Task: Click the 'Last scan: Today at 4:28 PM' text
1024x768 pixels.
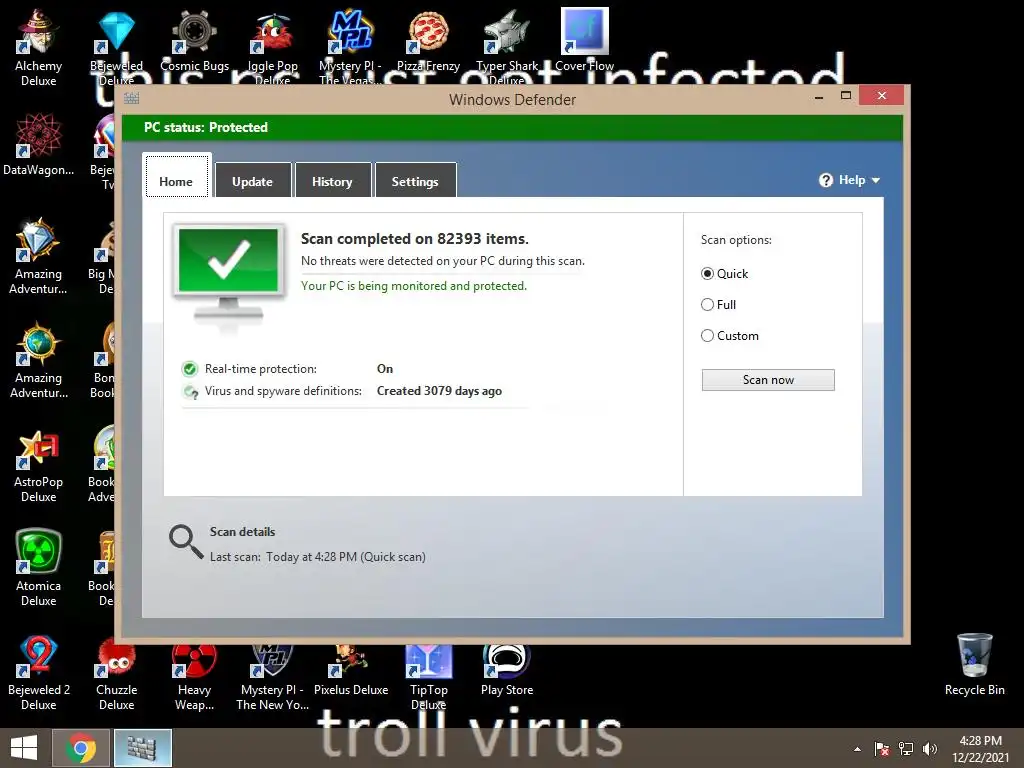Action: 317,557
